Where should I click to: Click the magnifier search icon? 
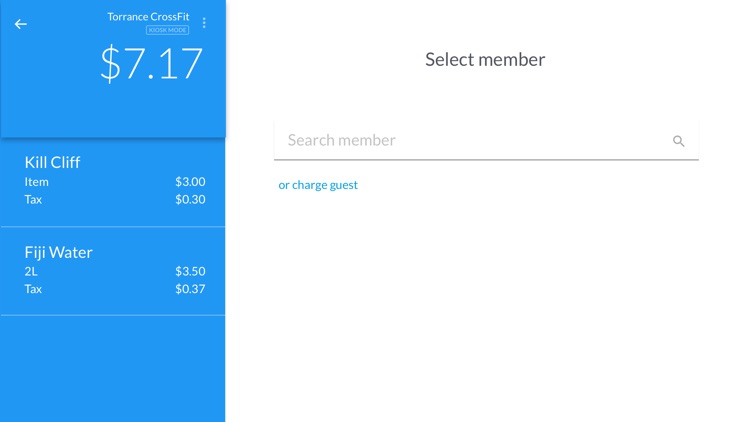click(x=678, y=141)
